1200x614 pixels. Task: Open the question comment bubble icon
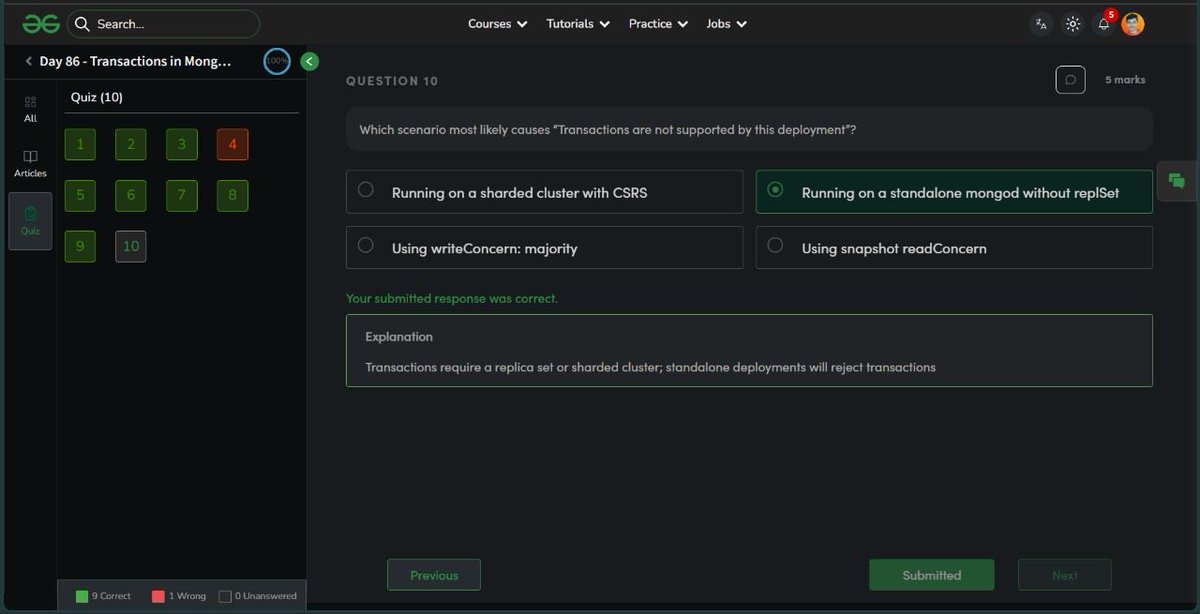1070,79
